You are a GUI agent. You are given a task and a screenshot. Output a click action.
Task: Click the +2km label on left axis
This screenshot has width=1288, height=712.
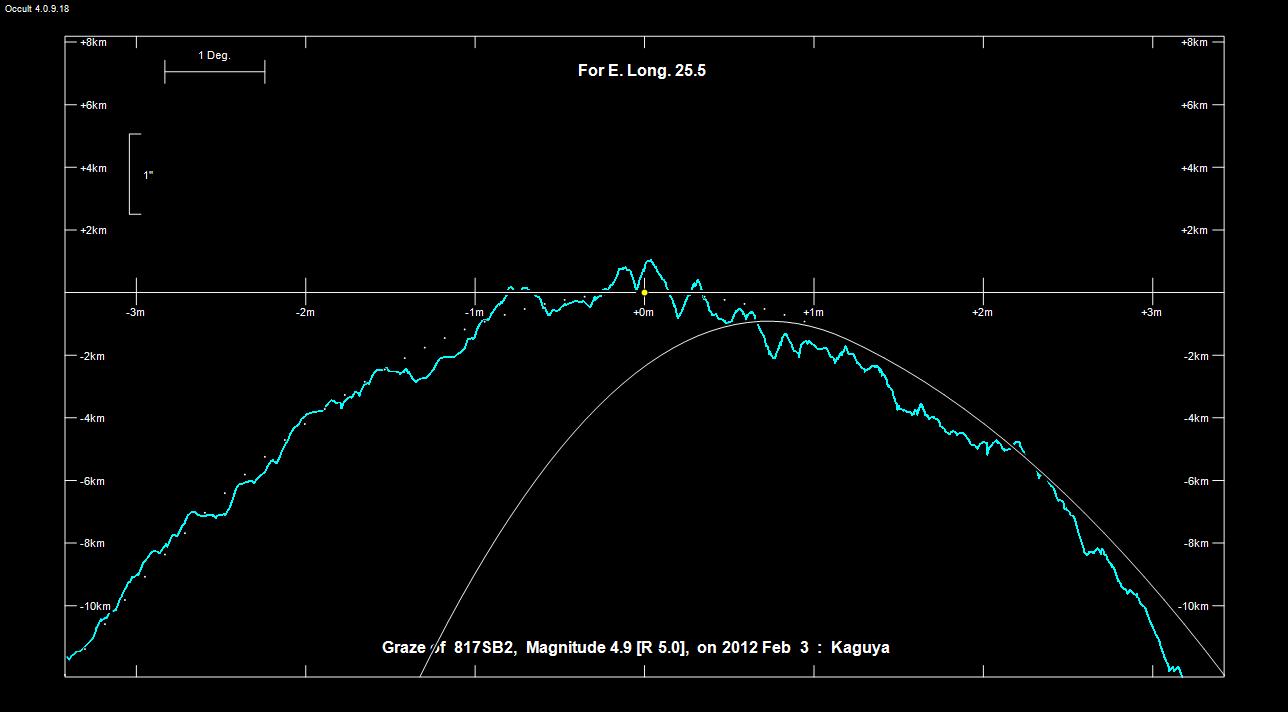coord(93,231)
